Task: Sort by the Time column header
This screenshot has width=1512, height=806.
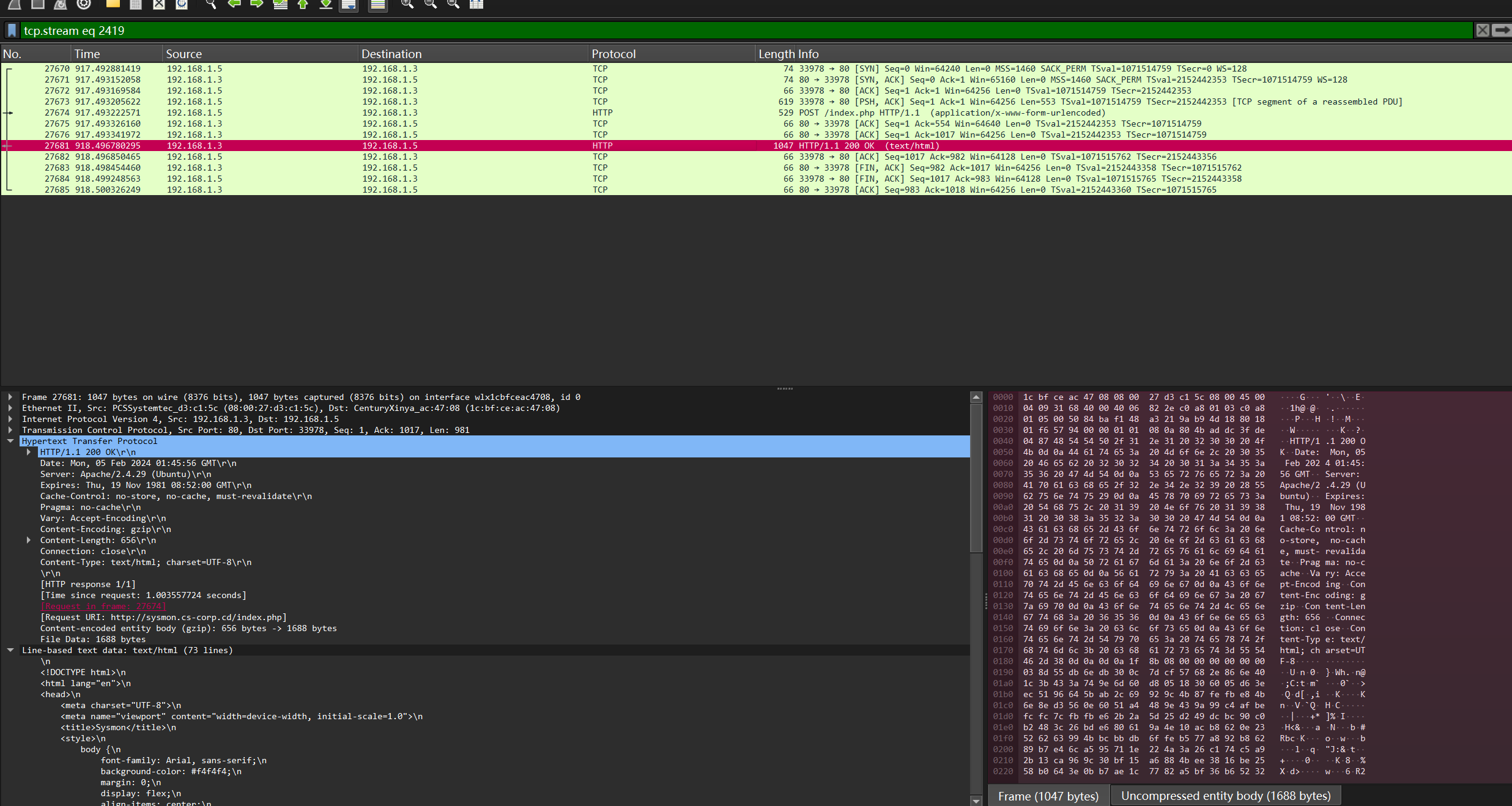Action: 117,54
